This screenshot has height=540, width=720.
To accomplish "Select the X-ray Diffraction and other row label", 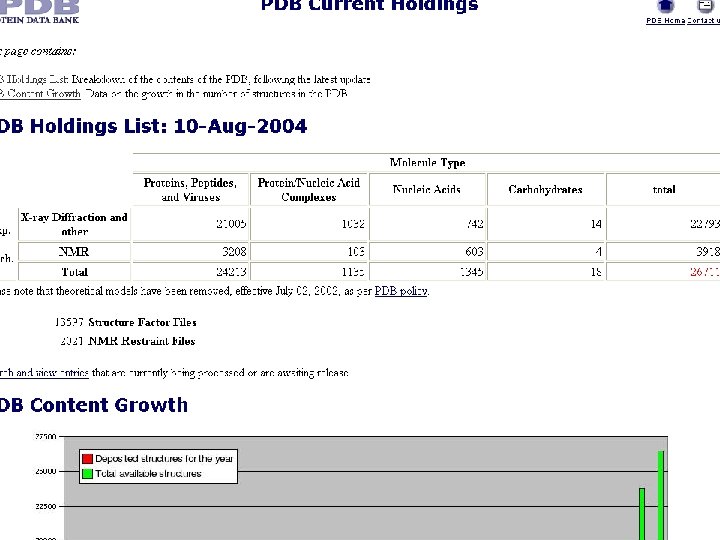I will 74,224.
